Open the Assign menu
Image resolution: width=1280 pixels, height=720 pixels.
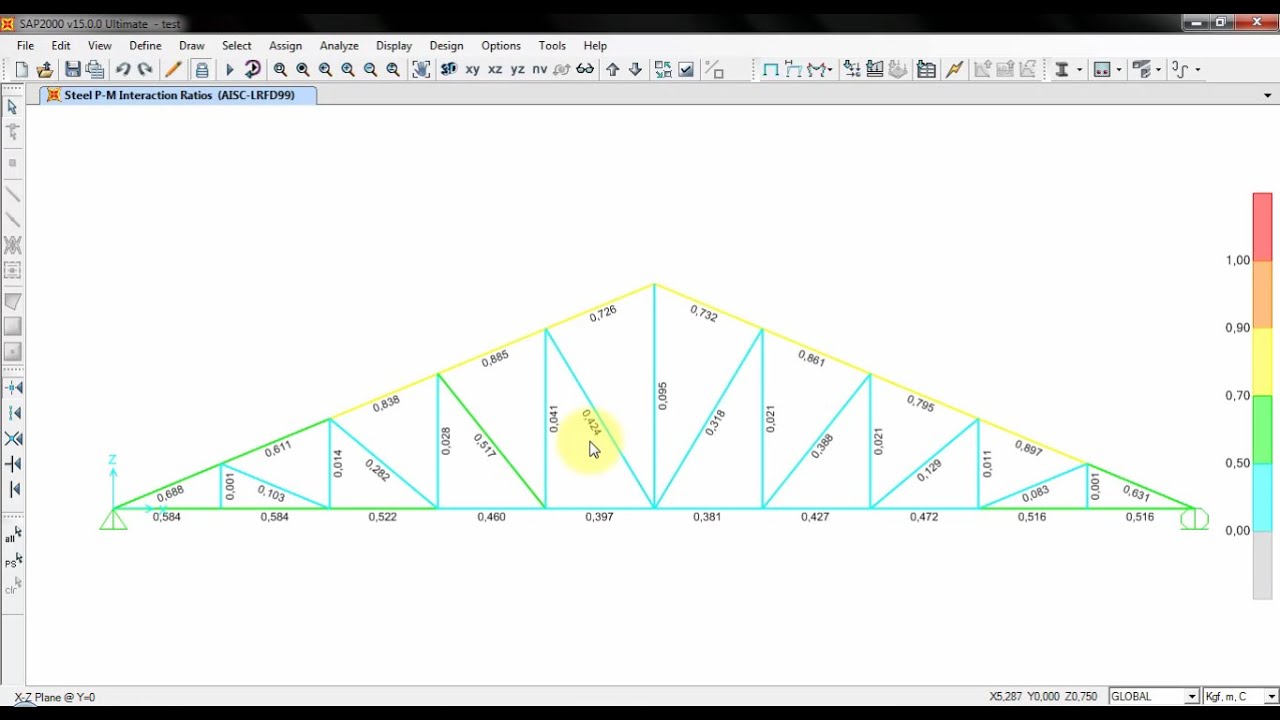click(285, 45)
